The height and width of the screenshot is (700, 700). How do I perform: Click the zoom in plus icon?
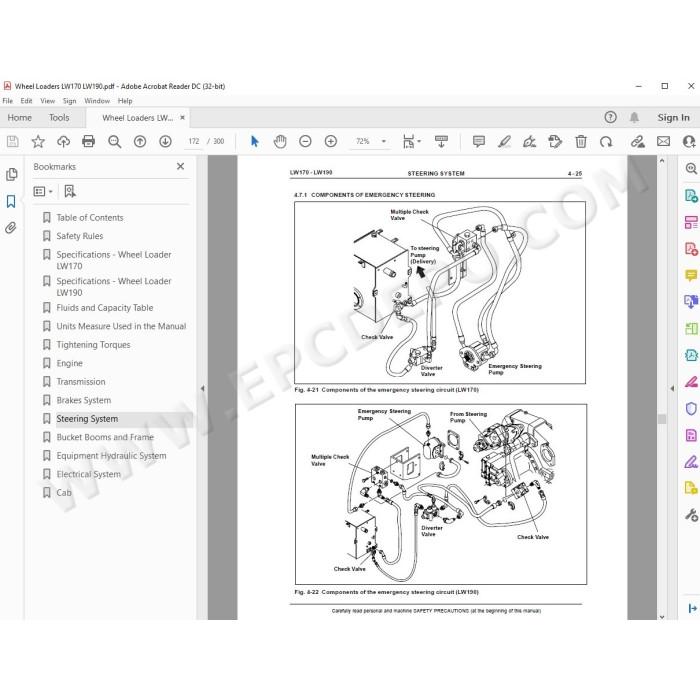pyautogui.click(x=331, y=142)
